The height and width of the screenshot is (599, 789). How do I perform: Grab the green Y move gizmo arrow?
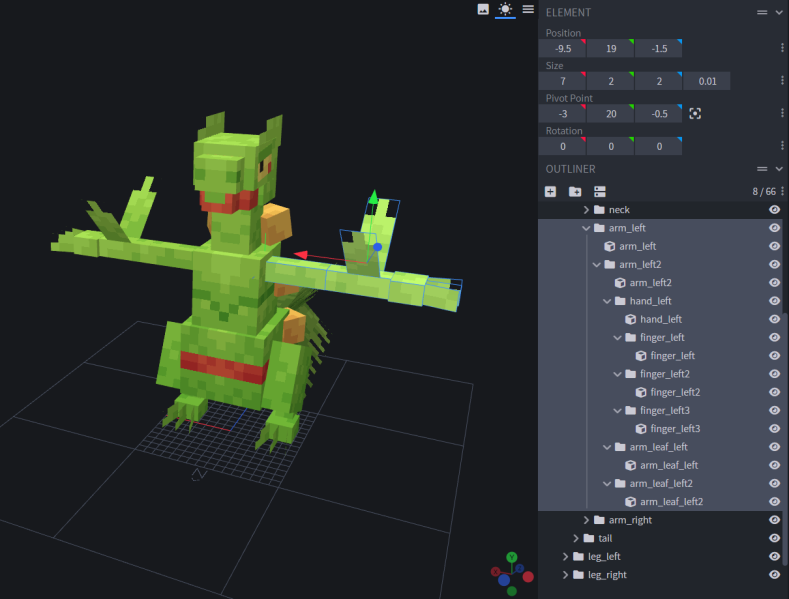373,197
